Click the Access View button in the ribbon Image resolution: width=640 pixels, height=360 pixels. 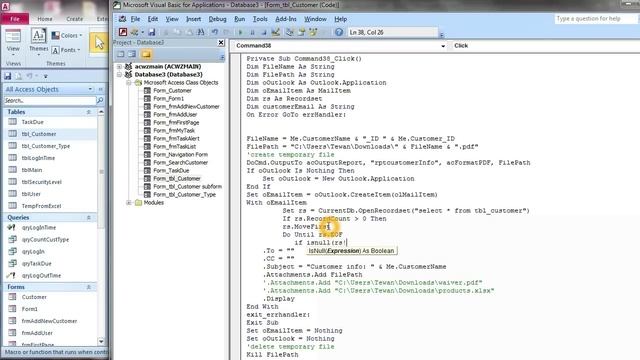[13, 41]
